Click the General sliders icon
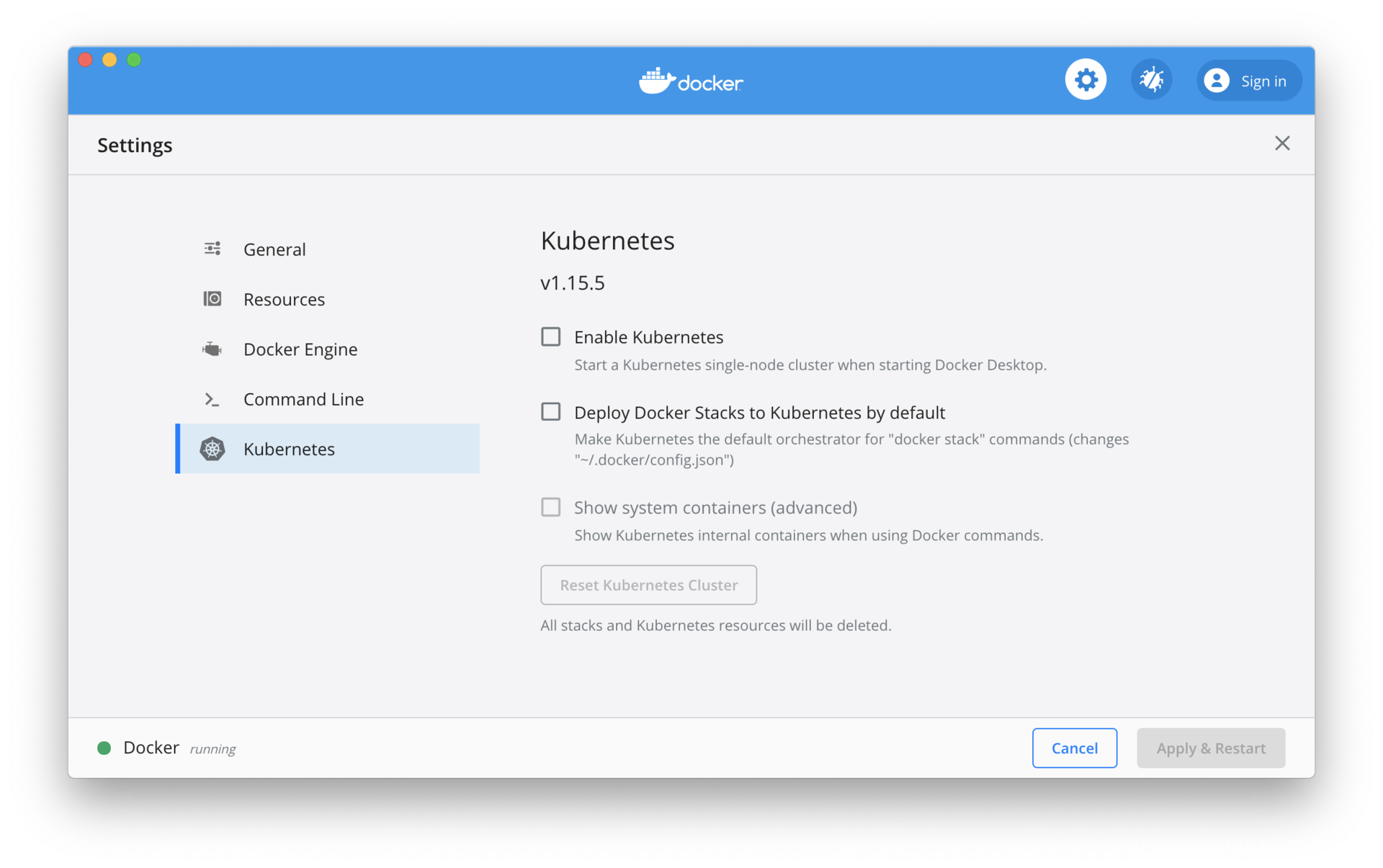This screenshot has height=868, width=1383. click(x=212, y=249)
